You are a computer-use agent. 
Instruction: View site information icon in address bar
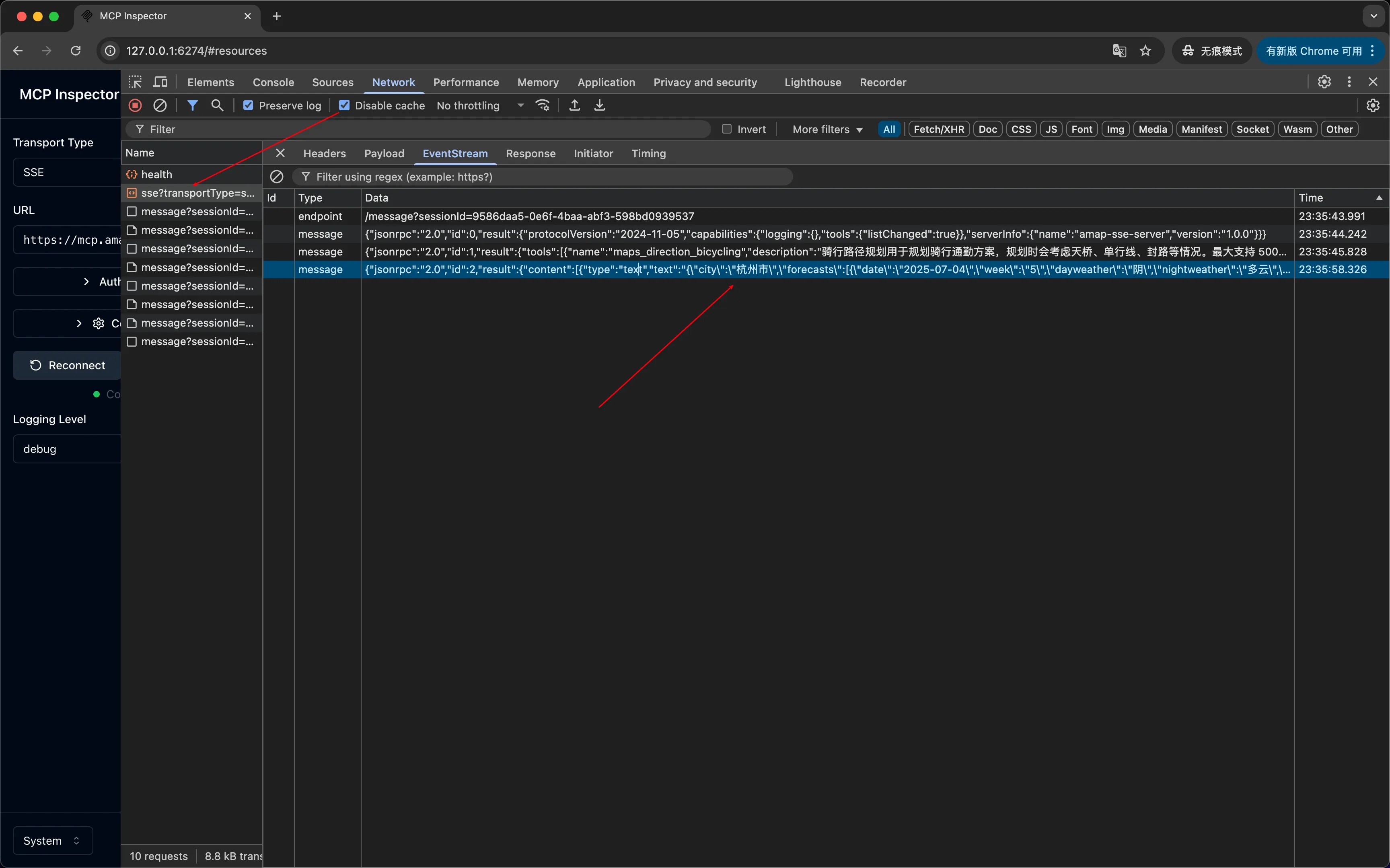click(x=110, y=51)
